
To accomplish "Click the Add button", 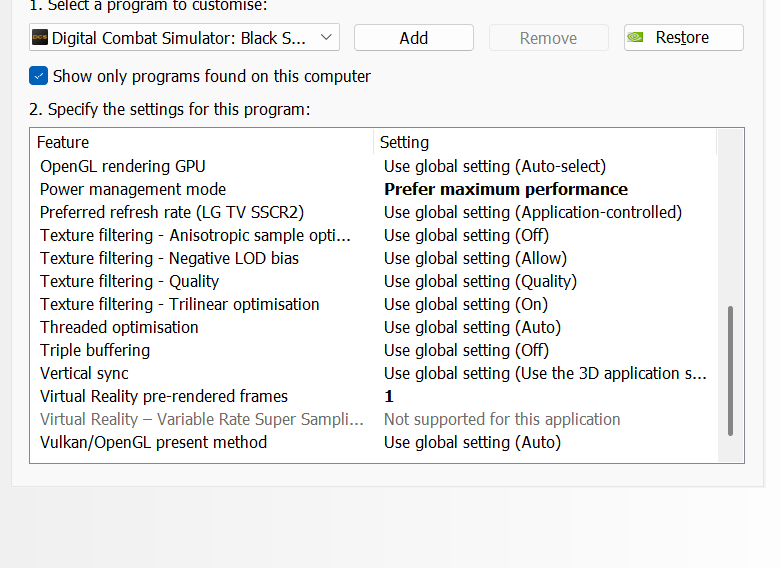I will pos(413,38).
